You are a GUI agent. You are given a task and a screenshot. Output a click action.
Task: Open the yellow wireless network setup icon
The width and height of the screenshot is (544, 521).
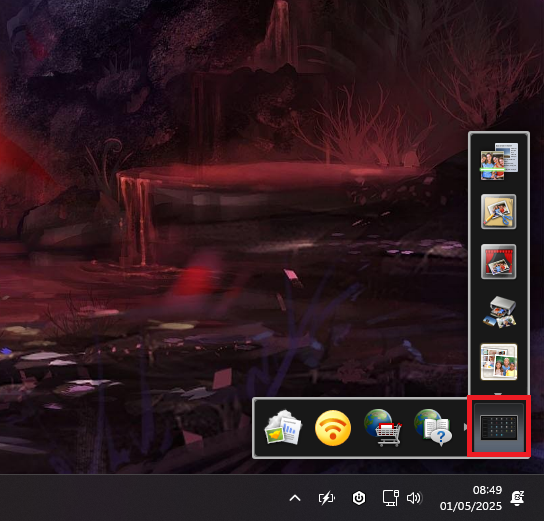click(x=333, y=428)
